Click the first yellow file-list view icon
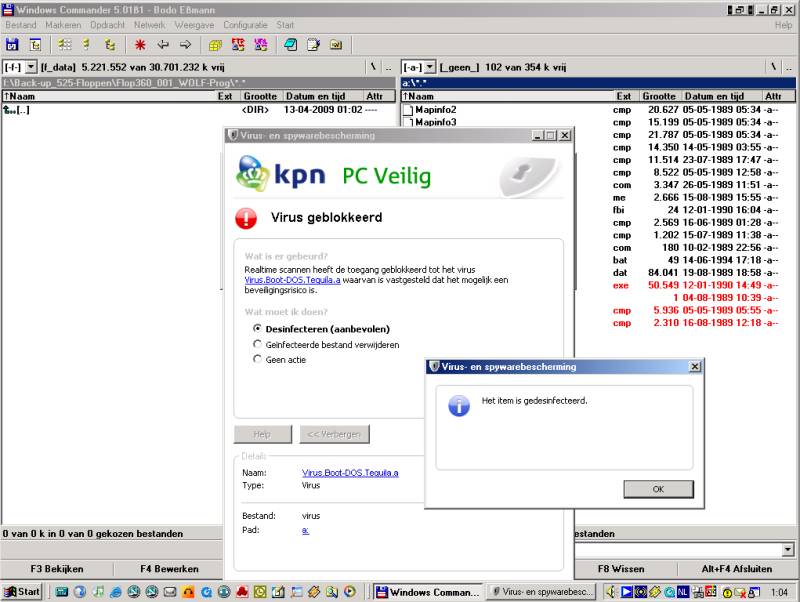The height and width of the screenshot is (602, 800). click(x=64, y=45)
